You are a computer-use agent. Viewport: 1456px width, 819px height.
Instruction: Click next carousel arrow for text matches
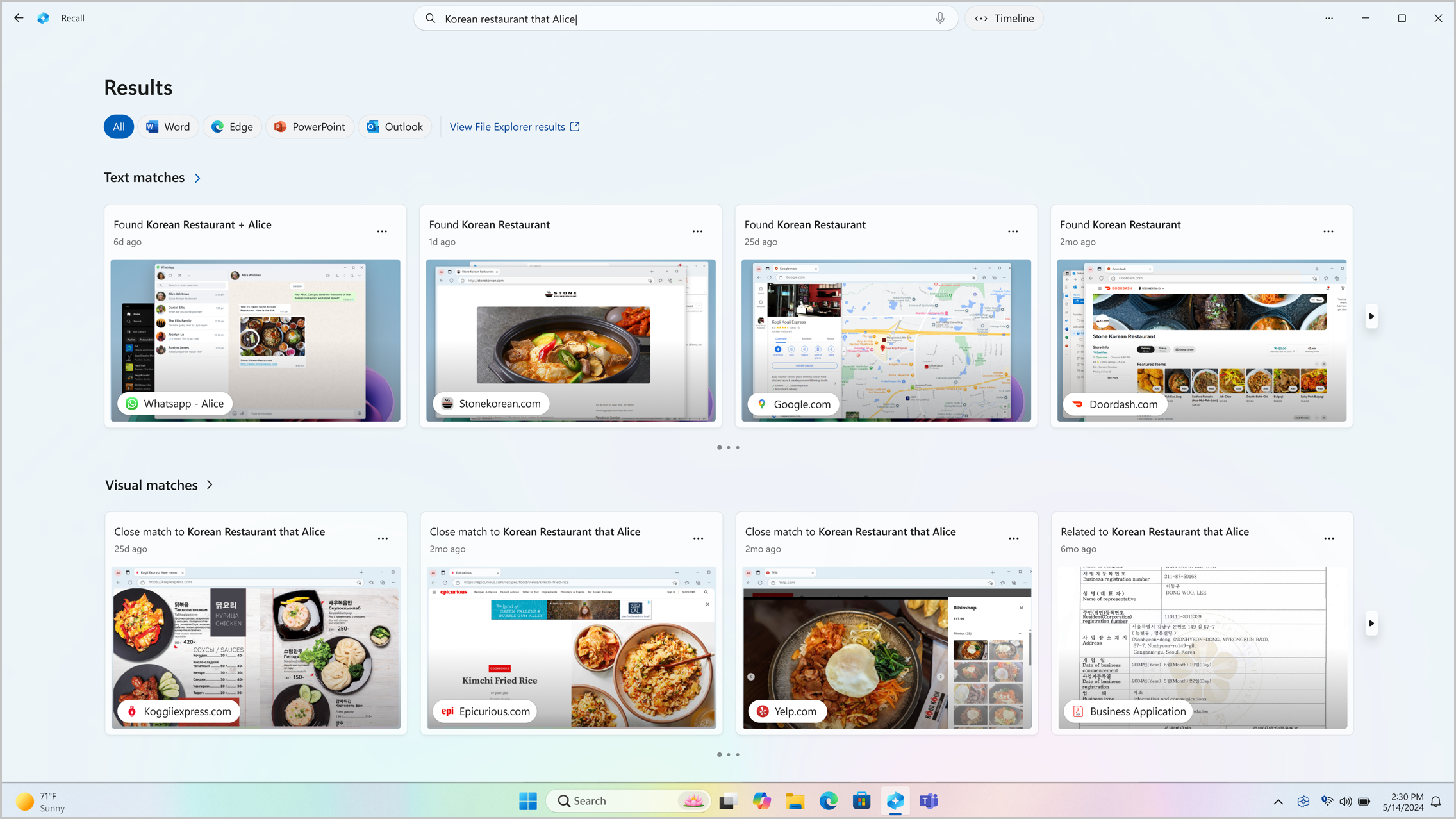(1372, 317)
